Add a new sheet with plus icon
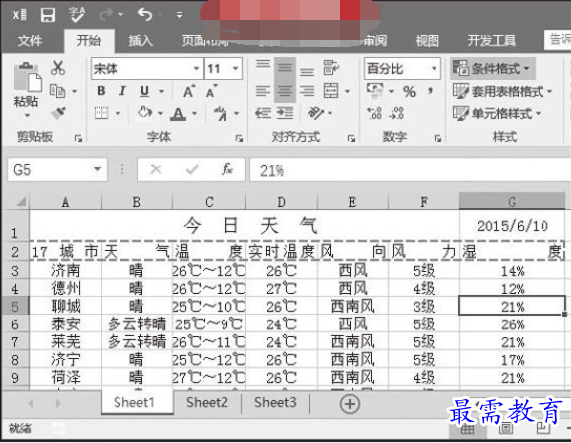The height and width of the screenshot is (443, 571). coord(350,404)
